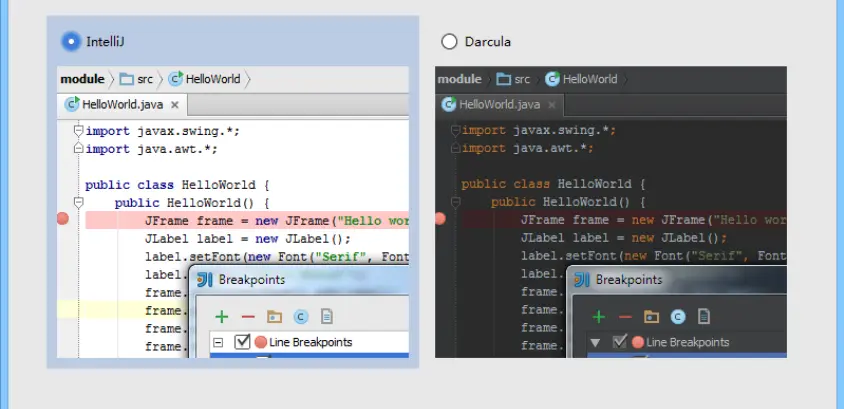
Task: Click "JLabel label = new JLabel();" in IntelliJ preview
Action: (x=248, y=239)
